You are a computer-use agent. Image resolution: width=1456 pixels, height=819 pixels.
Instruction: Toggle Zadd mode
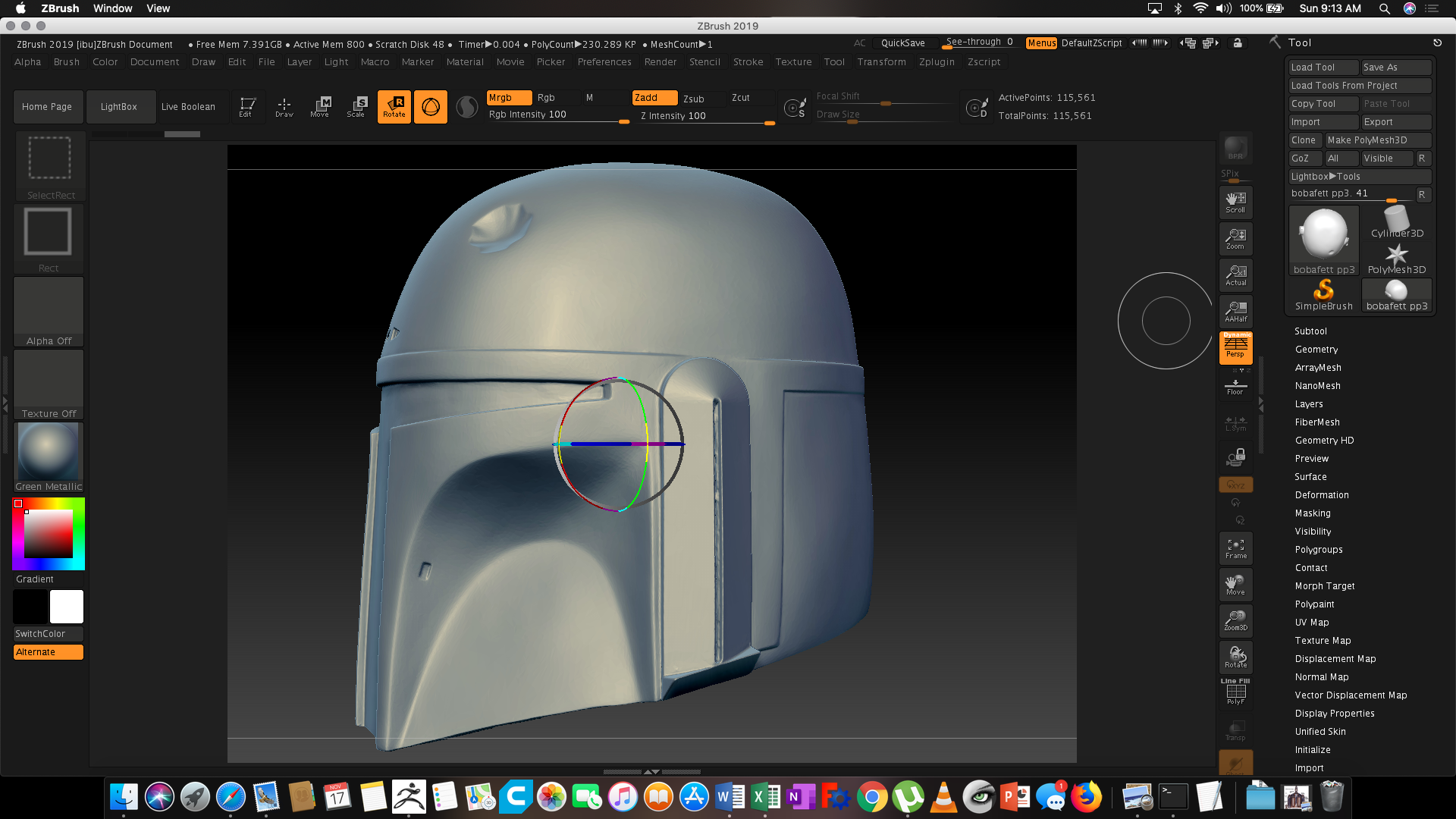tap(654, 98)
